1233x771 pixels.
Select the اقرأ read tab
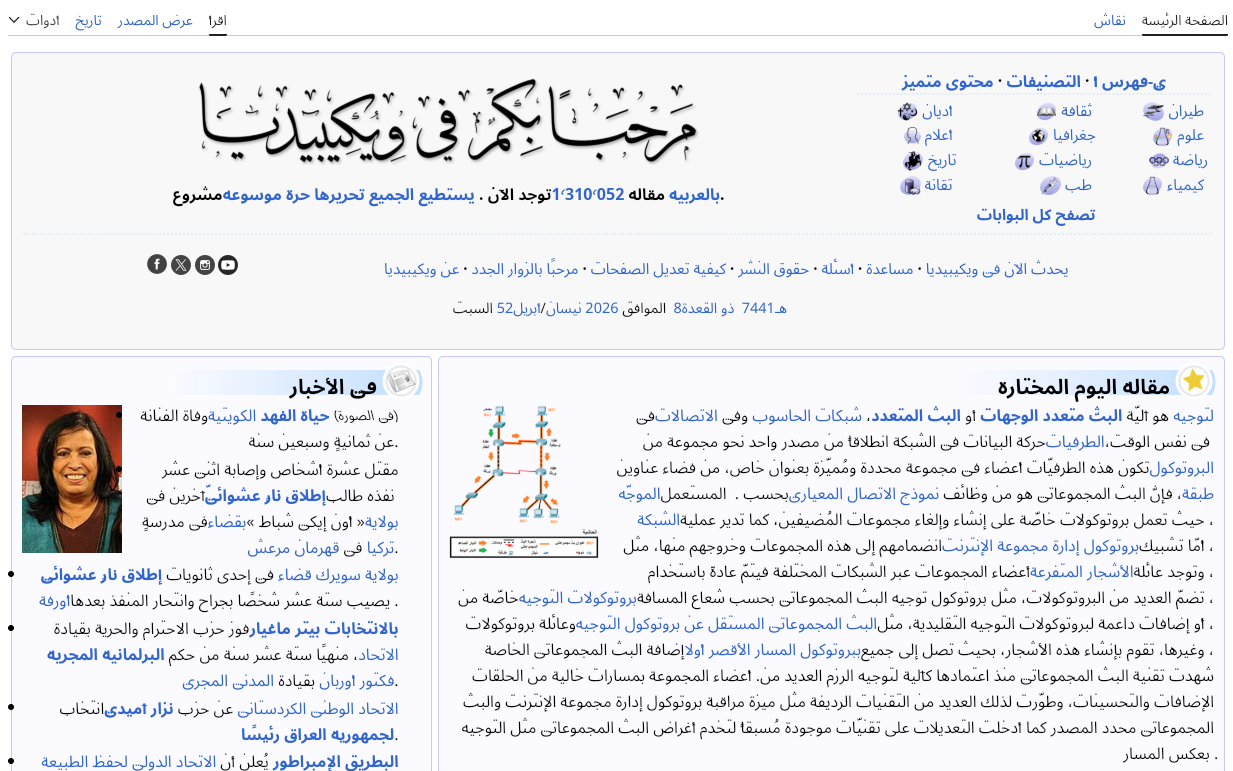click(218, 20)
